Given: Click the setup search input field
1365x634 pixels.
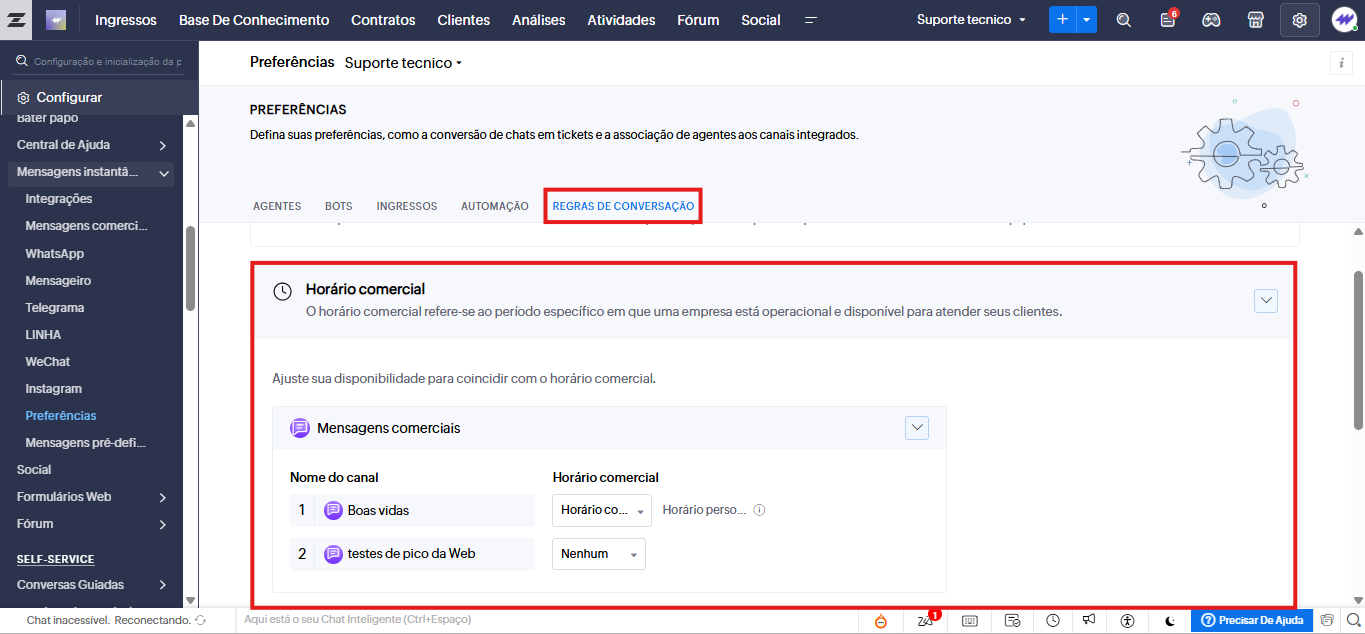Looking at the screenshot, I should (107, 62).
